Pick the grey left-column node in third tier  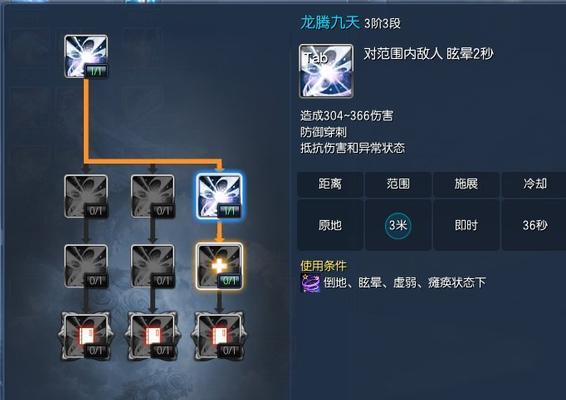(x=86, y=266)
